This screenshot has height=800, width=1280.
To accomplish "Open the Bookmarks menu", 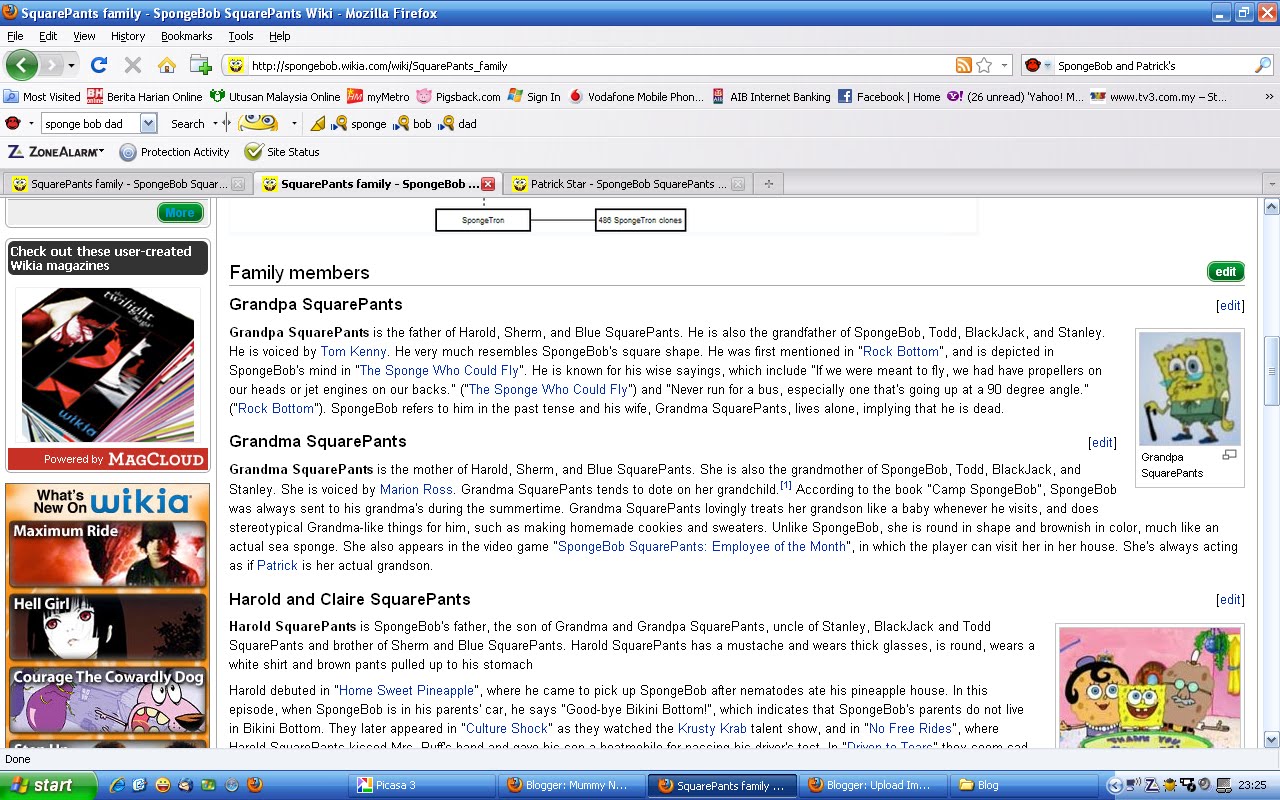I will click(186, 36).
